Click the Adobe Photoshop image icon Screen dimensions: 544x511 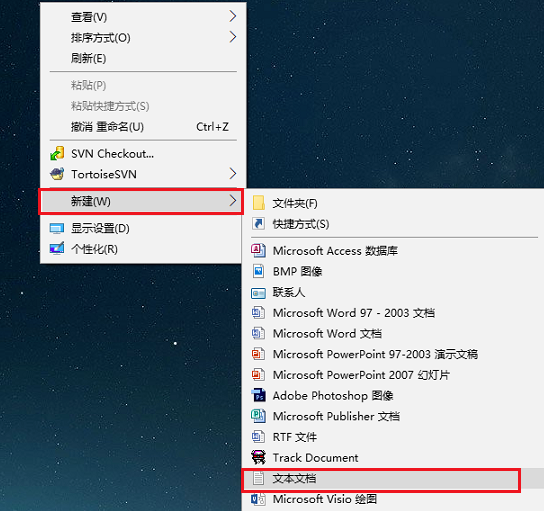258,395
